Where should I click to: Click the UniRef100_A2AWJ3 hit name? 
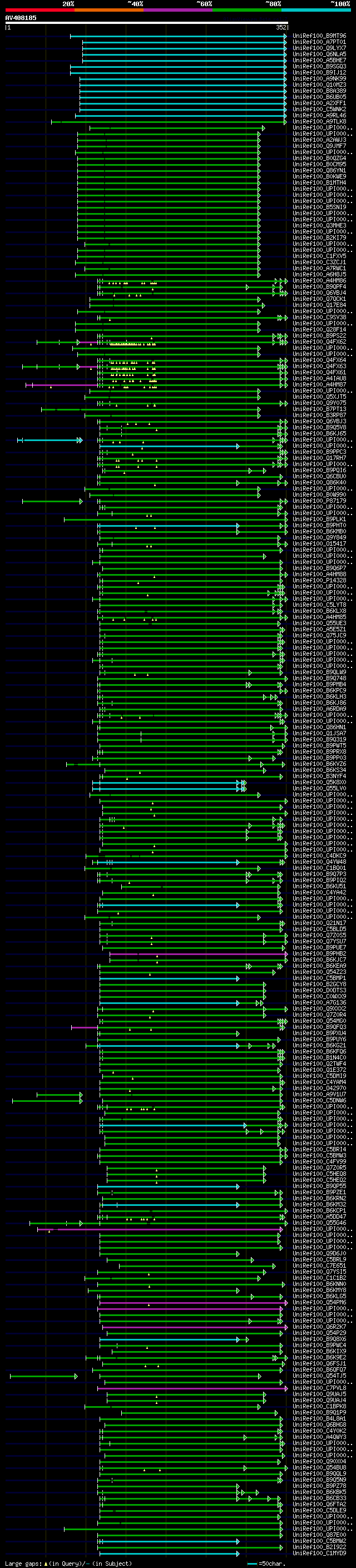319,140
